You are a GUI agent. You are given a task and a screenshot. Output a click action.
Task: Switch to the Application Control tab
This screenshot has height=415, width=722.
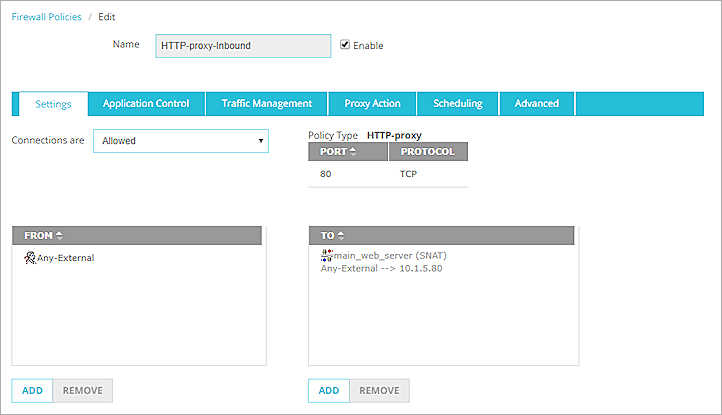tap(146, 104)
